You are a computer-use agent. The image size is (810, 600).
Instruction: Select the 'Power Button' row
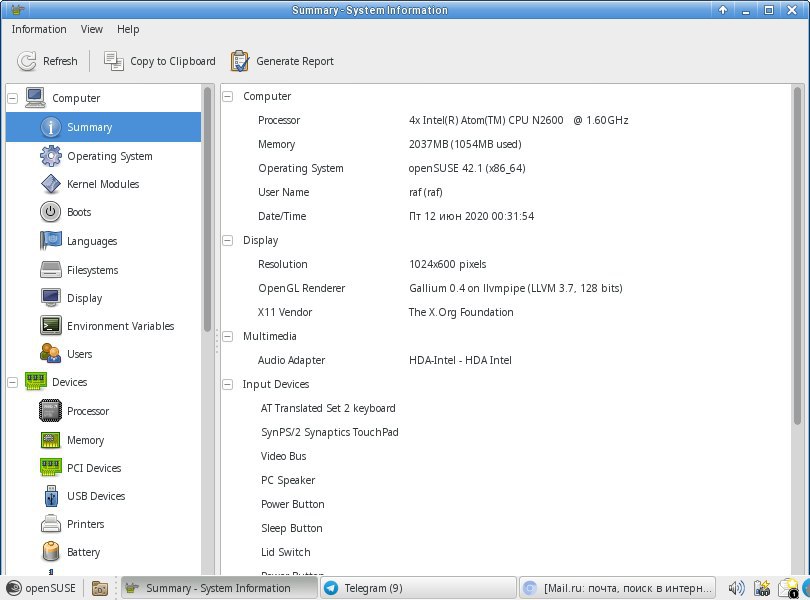coord(506,504)
